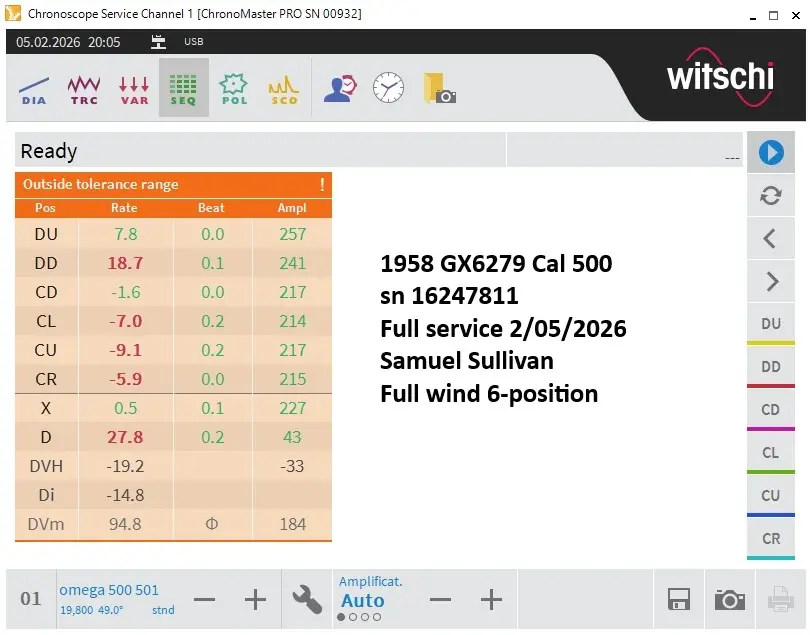Select the DU position tab

770,323
